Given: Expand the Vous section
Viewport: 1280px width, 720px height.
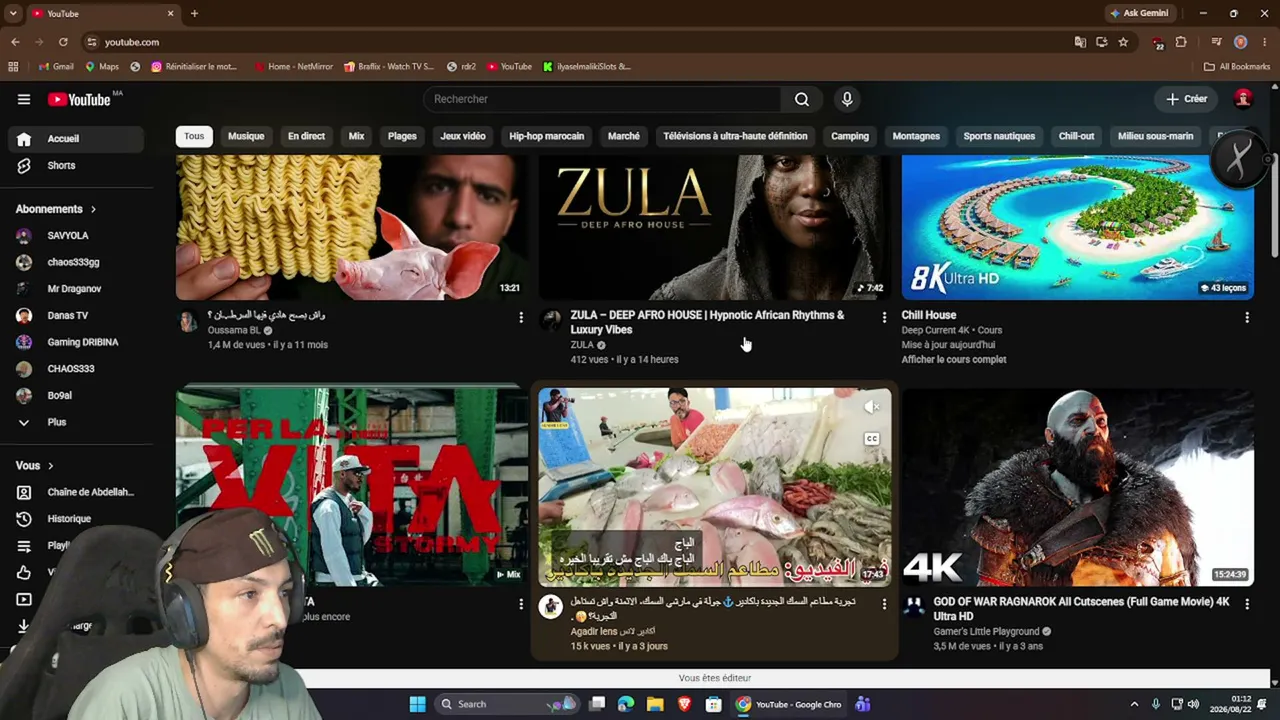Looking at the screenshot, I should coord(35,466).
